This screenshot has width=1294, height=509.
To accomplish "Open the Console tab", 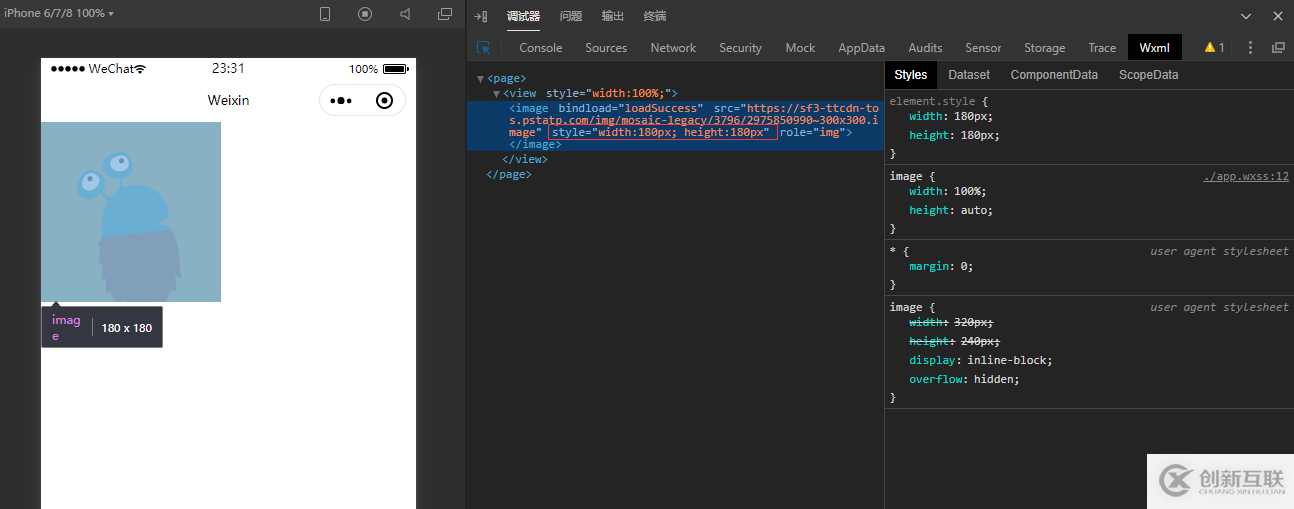I will [541, 47].
